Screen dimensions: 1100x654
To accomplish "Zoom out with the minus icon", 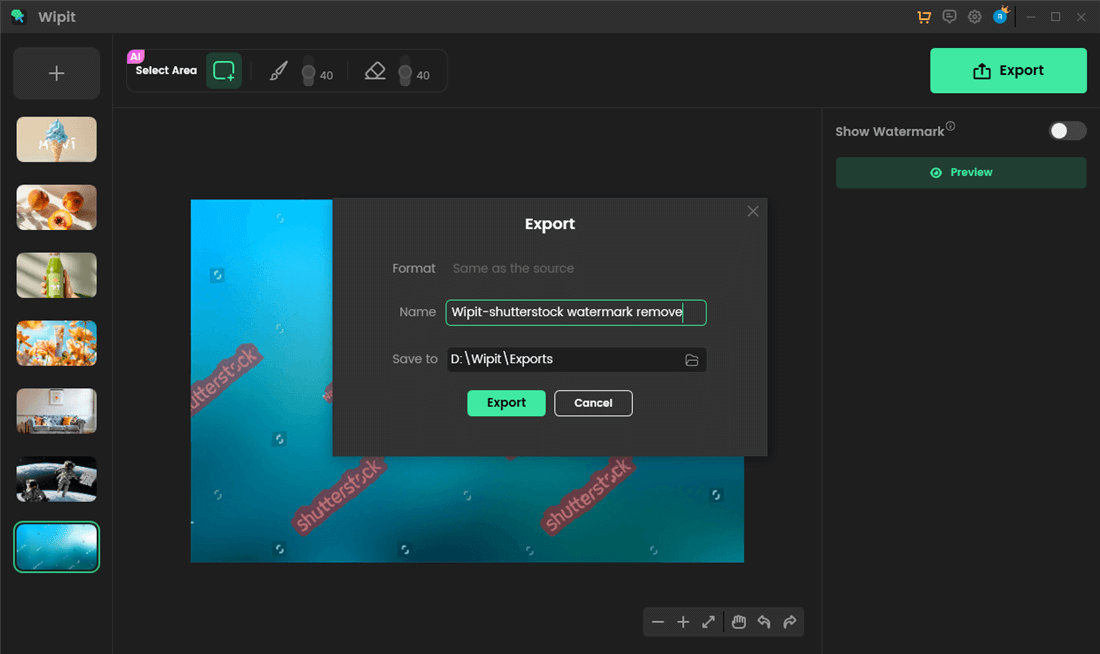I will pos(658,622).
